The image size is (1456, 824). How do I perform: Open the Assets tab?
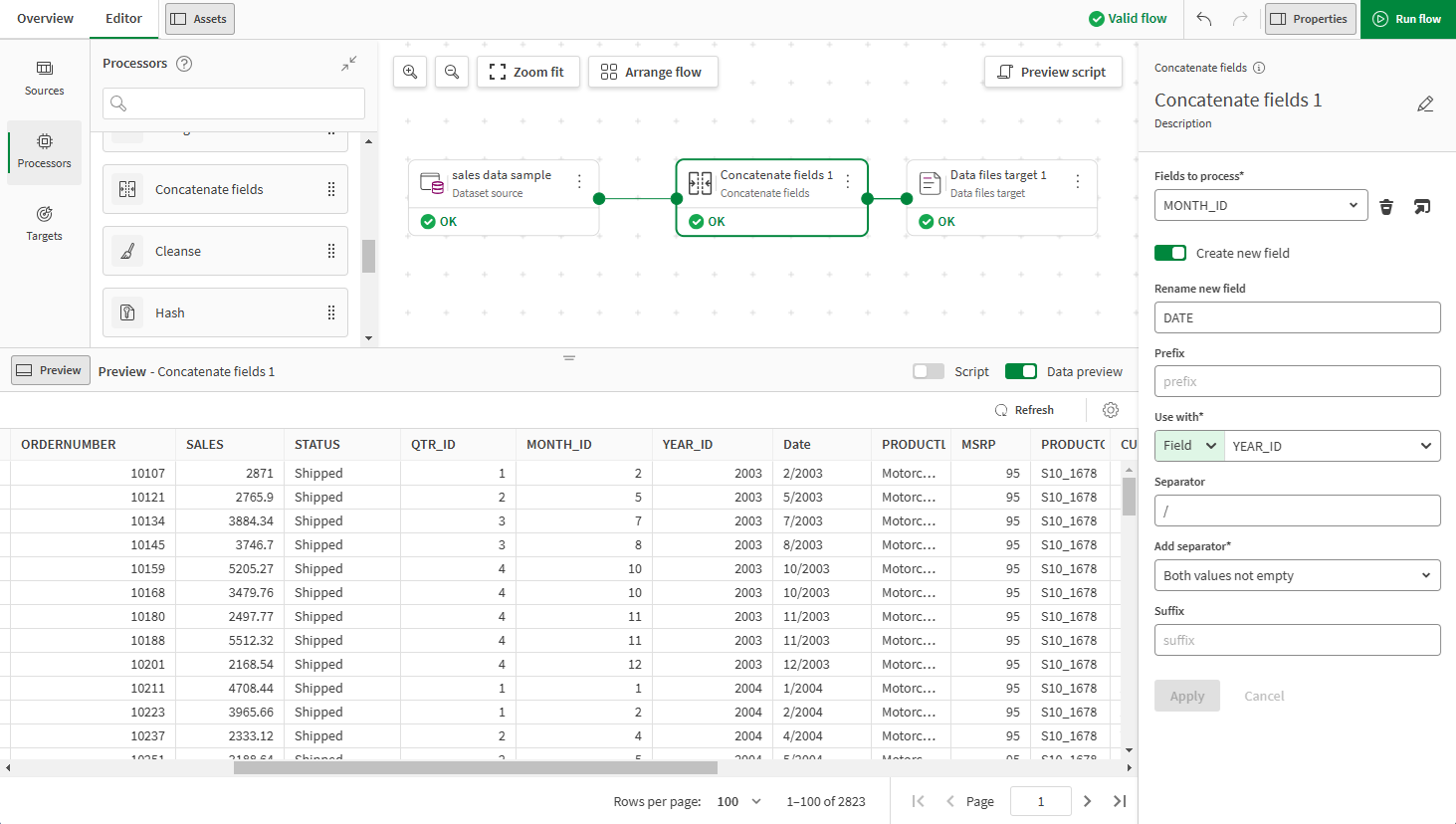click(199, 18)
